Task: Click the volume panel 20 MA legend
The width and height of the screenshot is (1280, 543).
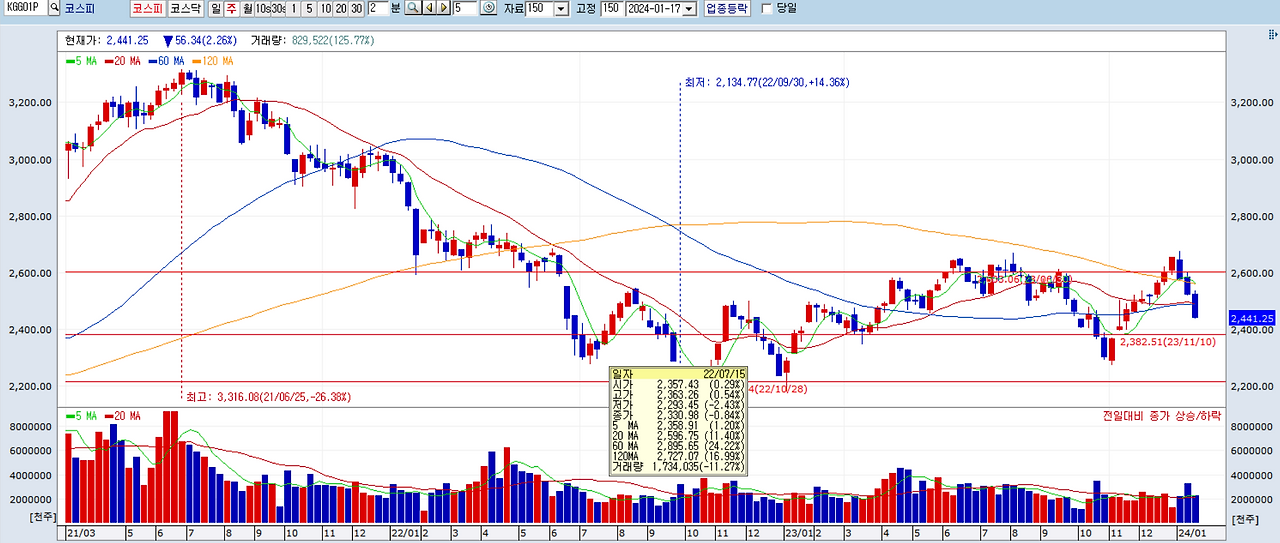Action: (122, 415)
